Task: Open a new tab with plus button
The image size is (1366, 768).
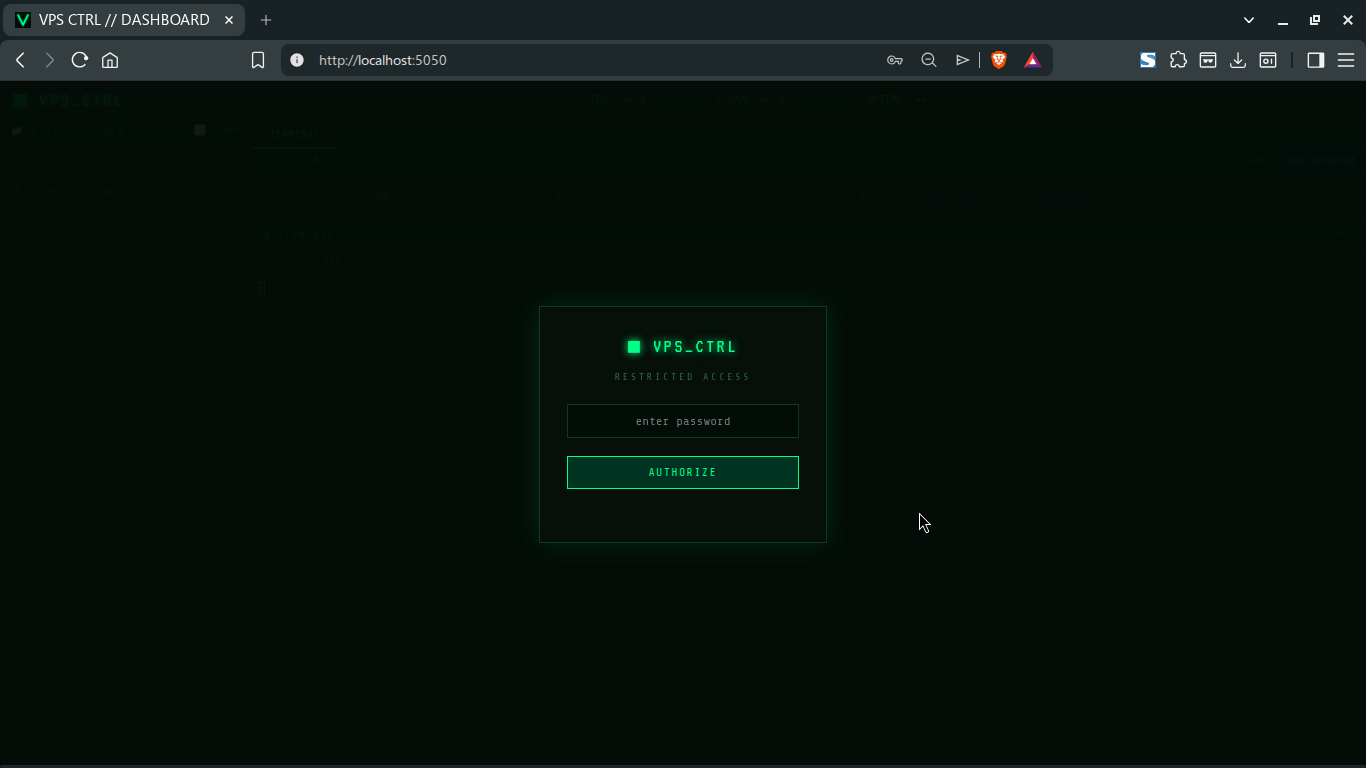Action: (266, 20)
